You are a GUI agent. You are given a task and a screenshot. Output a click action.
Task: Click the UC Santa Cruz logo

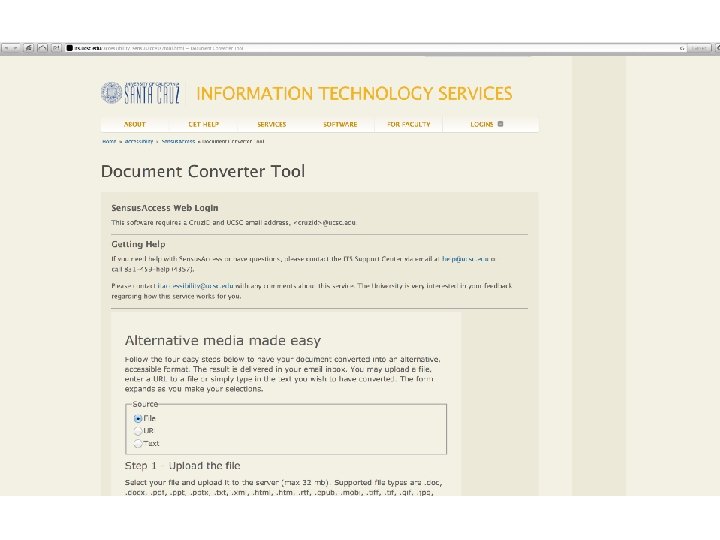[140, 93]
